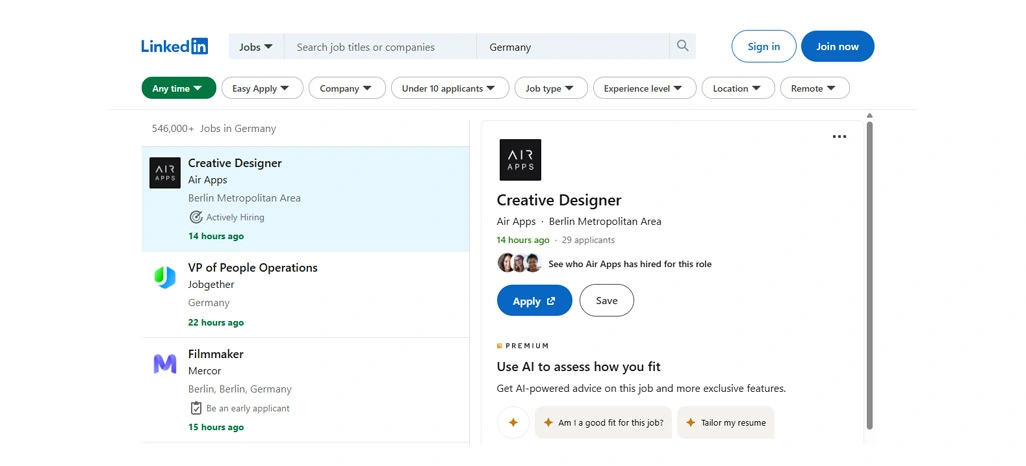Click the 'Be an early applicant' label
Viewport: 1026px width, 466px height.
247,408
